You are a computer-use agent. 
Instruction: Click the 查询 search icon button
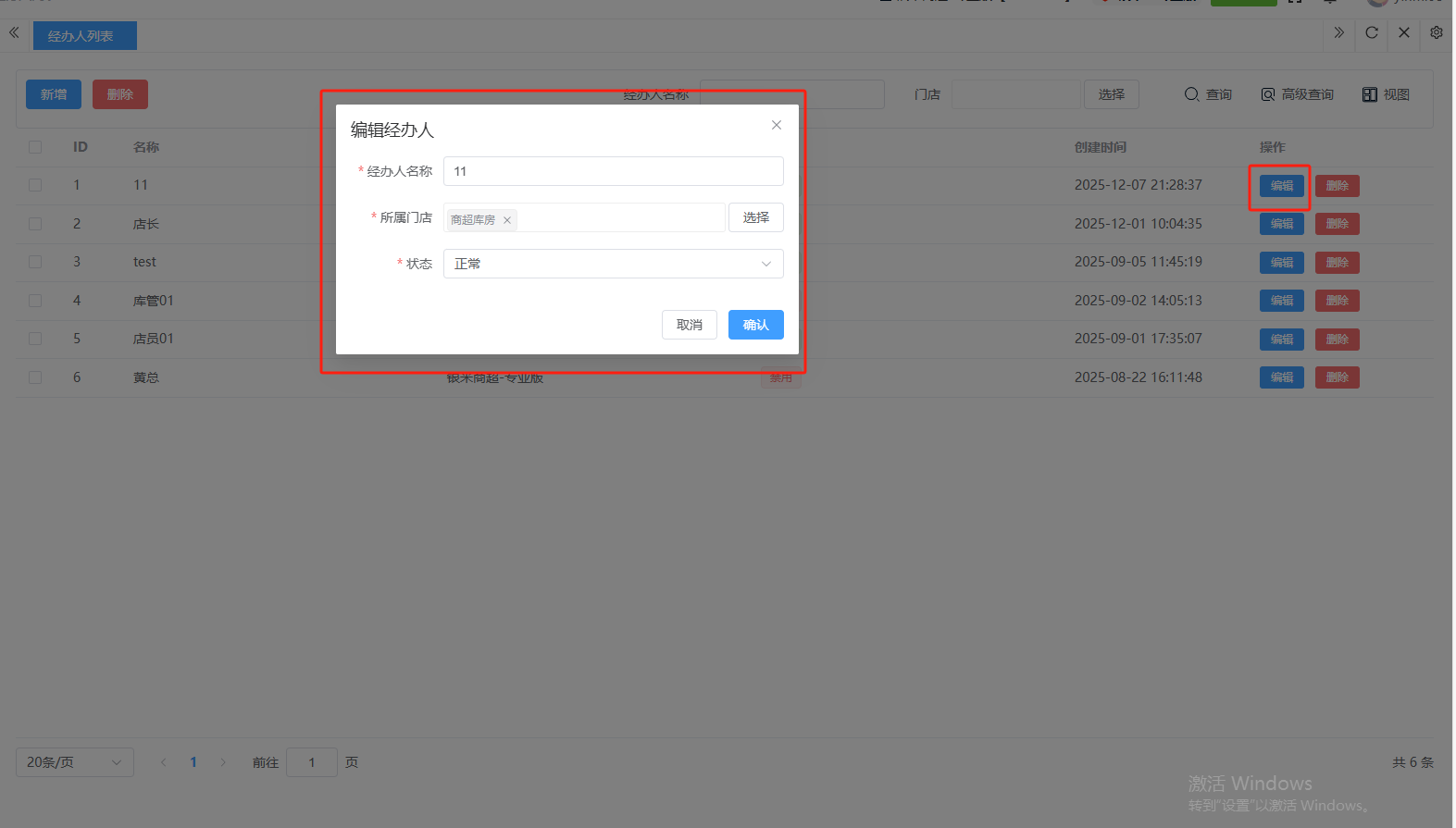pyautogui.click(x=1208, y=94)
